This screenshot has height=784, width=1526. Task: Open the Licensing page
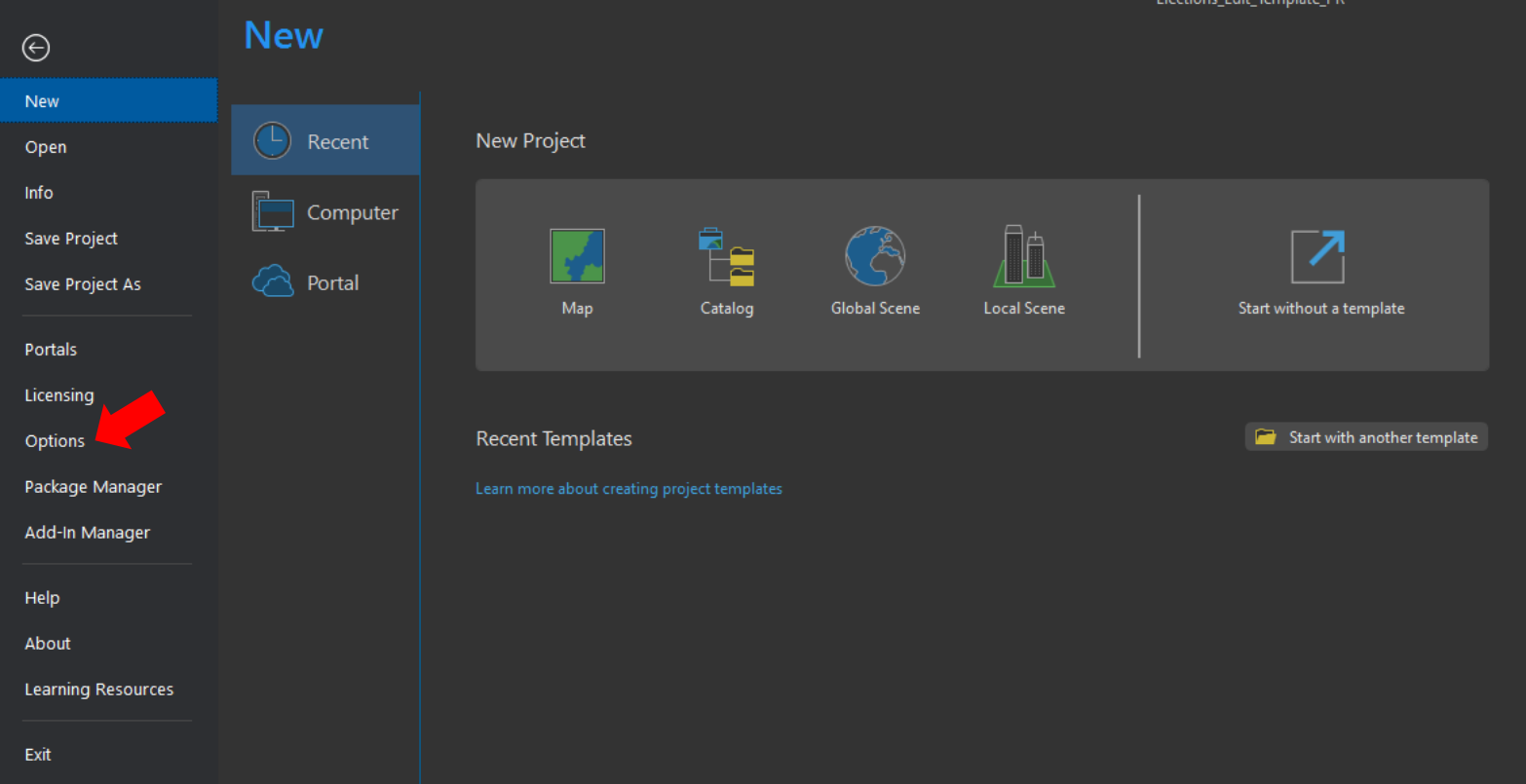[59, 395]
